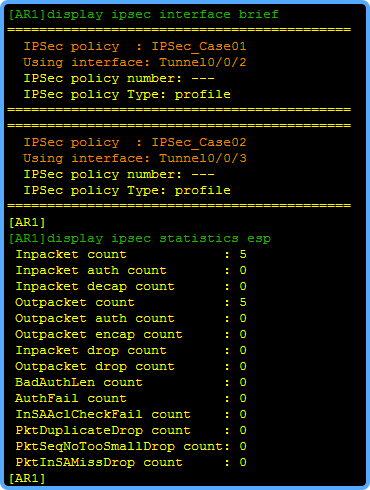Click the 'Inpacket decap count' row
This screenshot has width=370, height=490.
click(131, 287)
